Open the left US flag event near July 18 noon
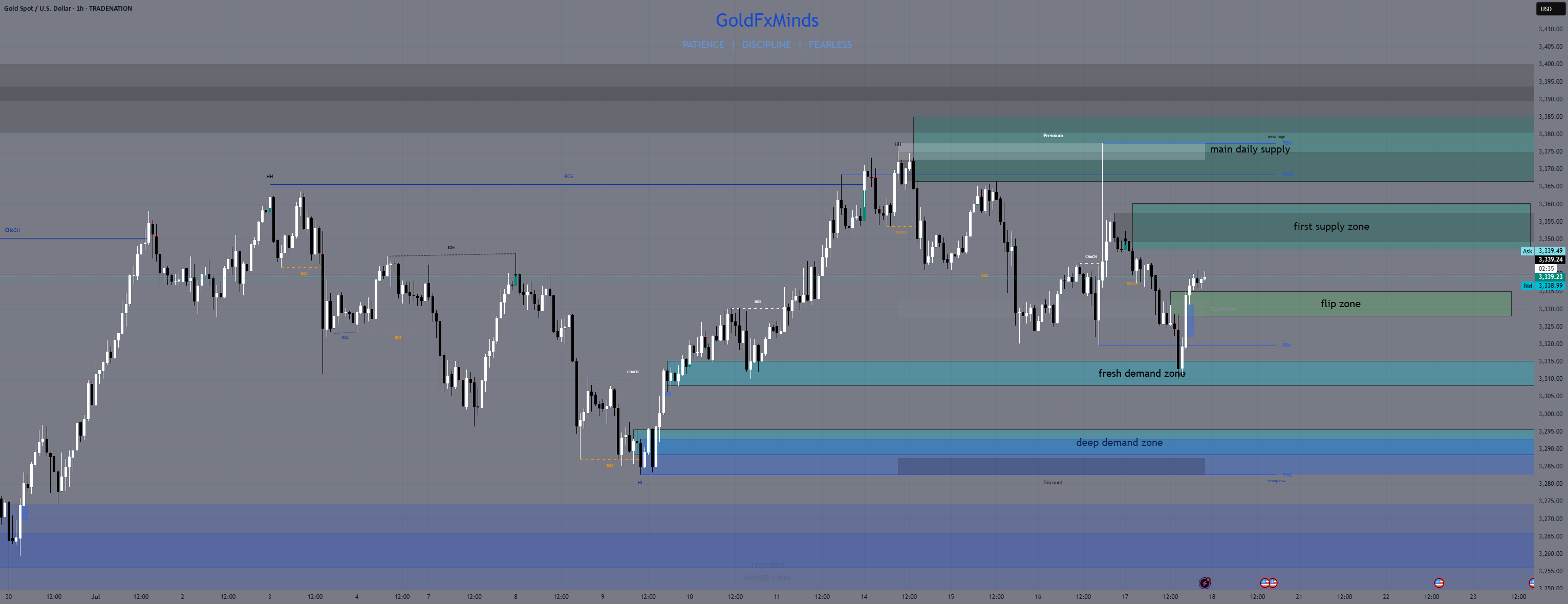This screenshot has width=1568, height=604. click(1264, 583)
